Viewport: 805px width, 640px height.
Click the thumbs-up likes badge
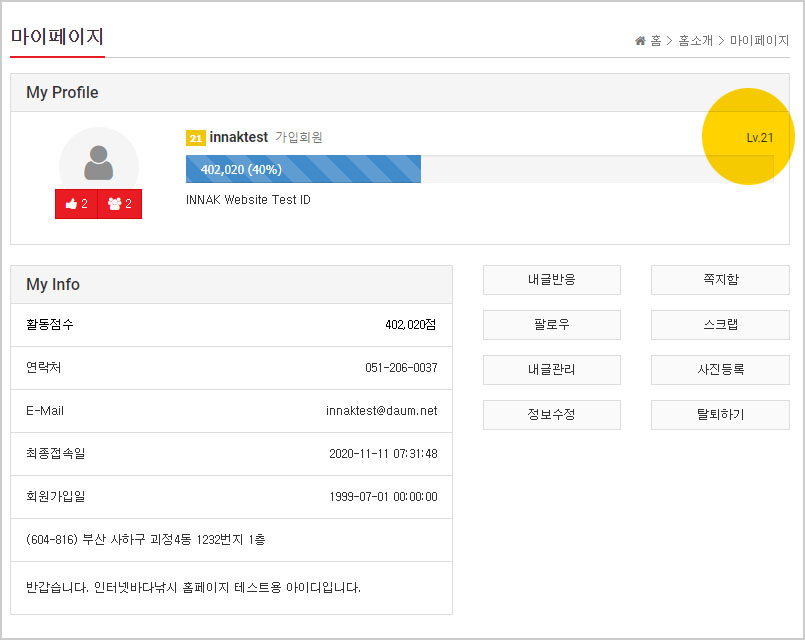click(76, 204)
